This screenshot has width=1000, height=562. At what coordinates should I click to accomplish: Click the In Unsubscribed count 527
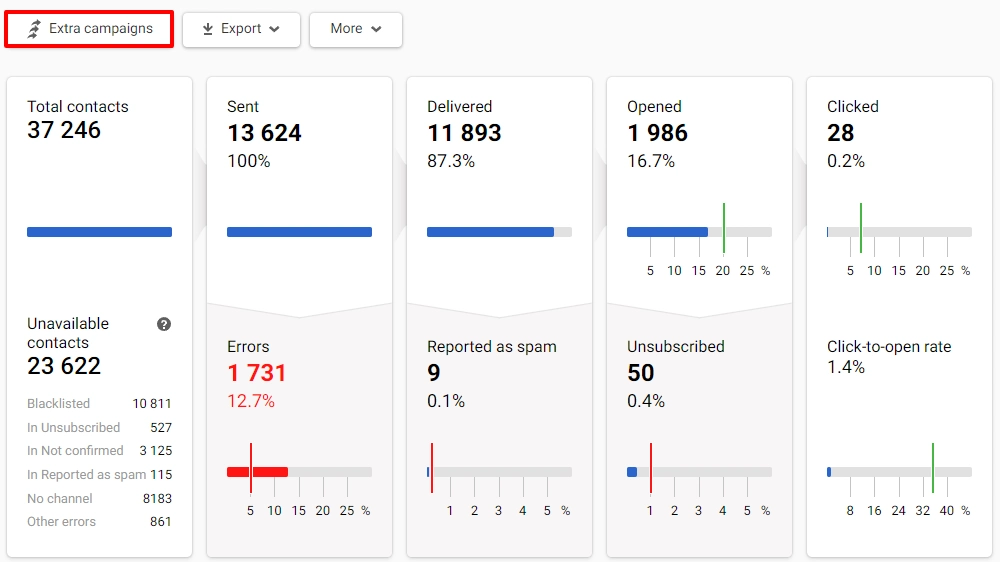[x=161, y=427]
